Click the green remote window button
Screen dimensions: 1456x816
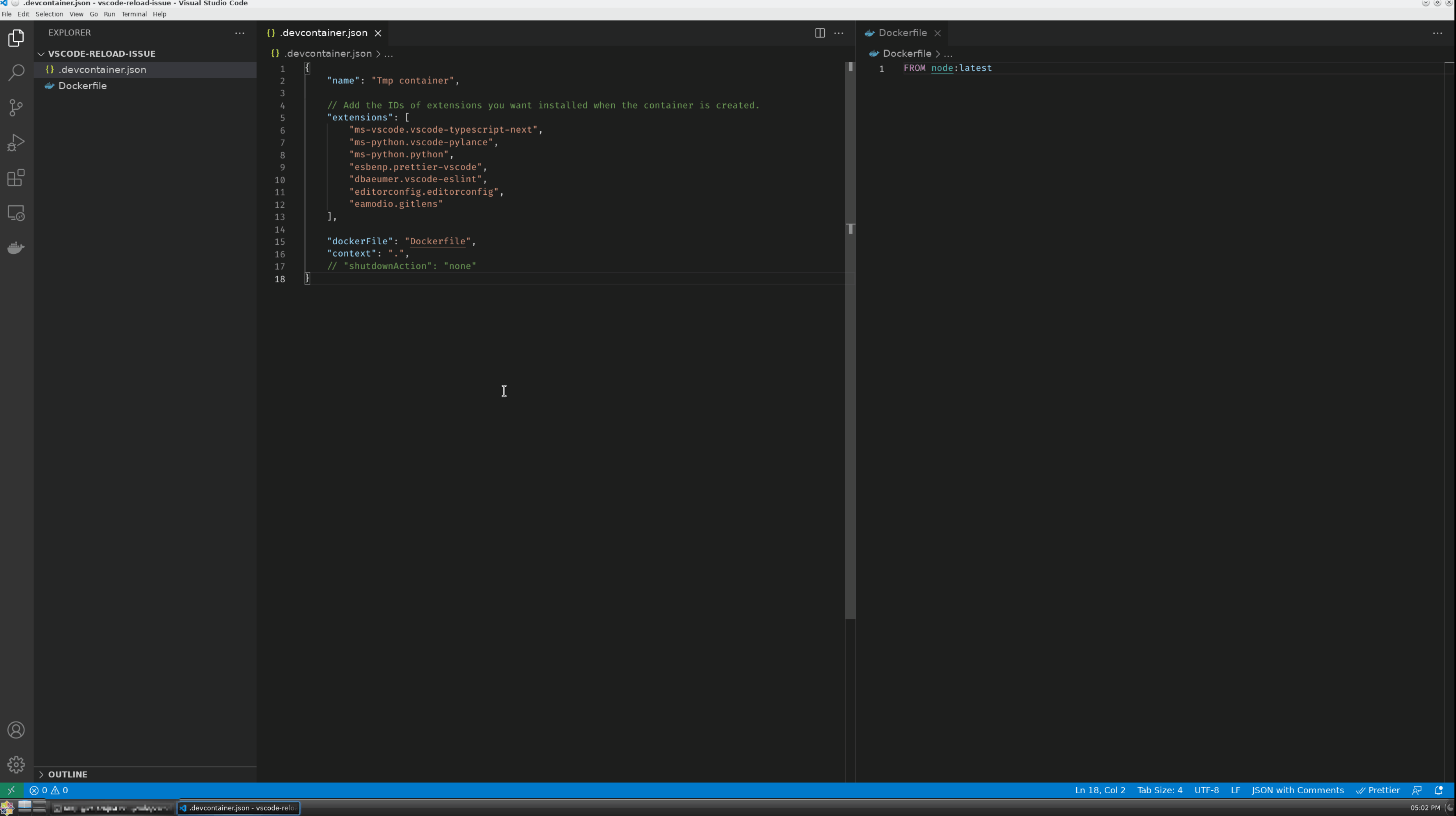click(x=11, y=790)
